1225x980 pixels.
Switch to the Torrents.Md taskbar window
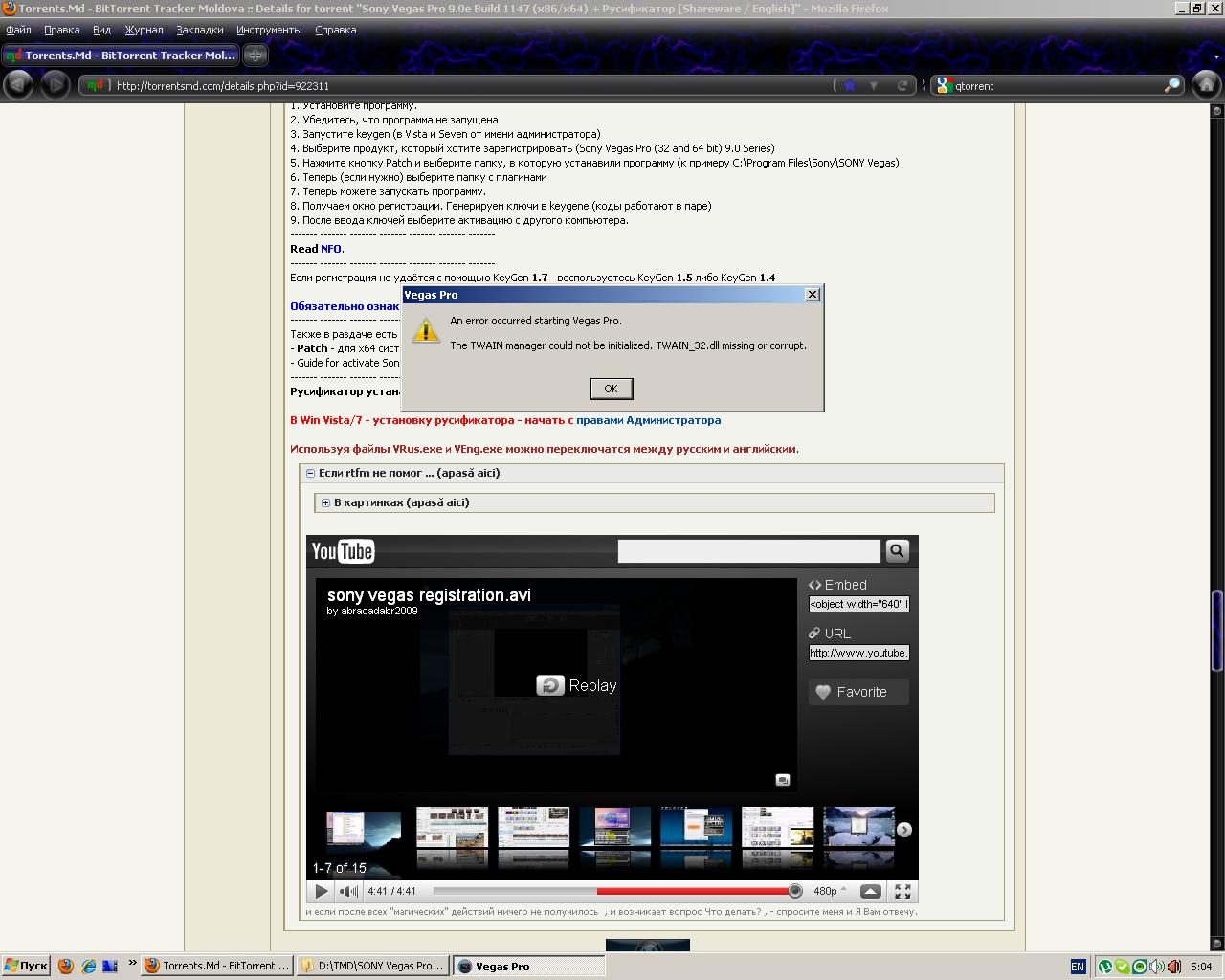tap(217, 966)
